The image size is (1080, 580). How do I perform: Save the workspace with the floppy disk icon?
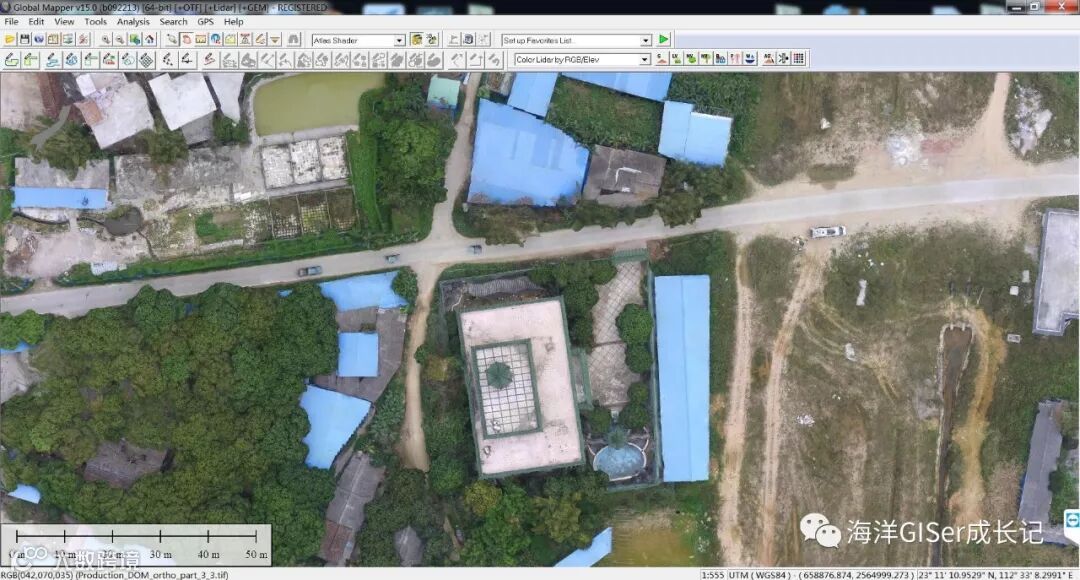(x=25, y=40)
